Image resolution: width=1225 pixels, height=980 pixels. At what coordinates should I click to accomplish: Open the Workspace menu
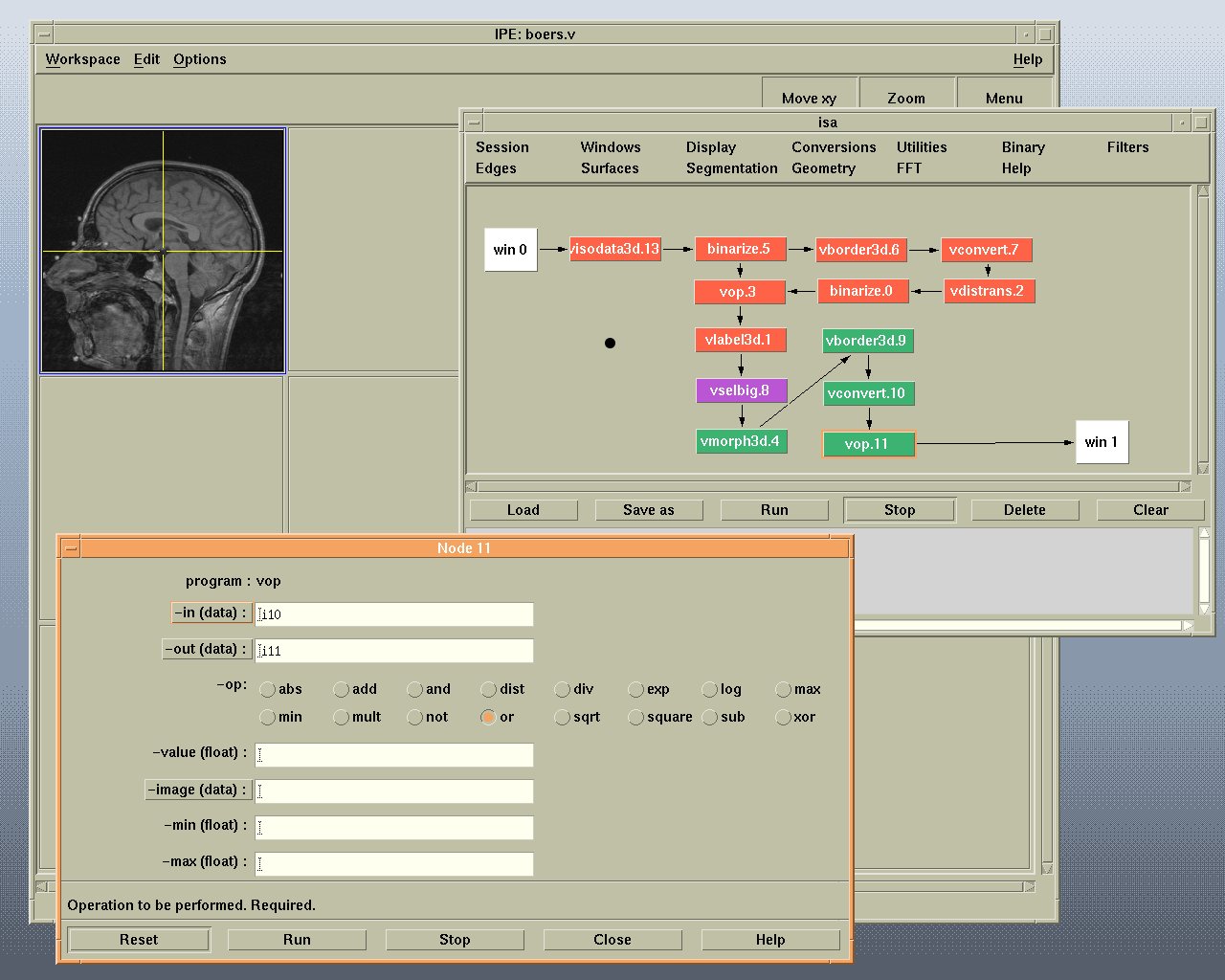click(82, 59)
